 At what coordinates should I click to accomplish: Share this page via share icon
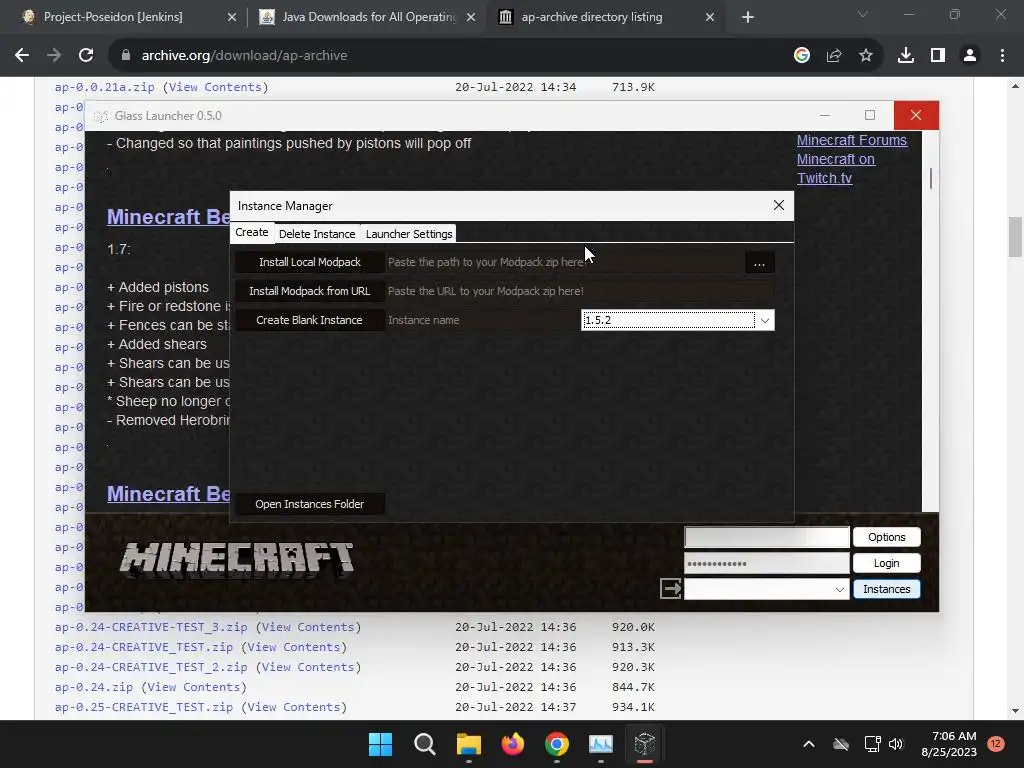click(834, 56)
